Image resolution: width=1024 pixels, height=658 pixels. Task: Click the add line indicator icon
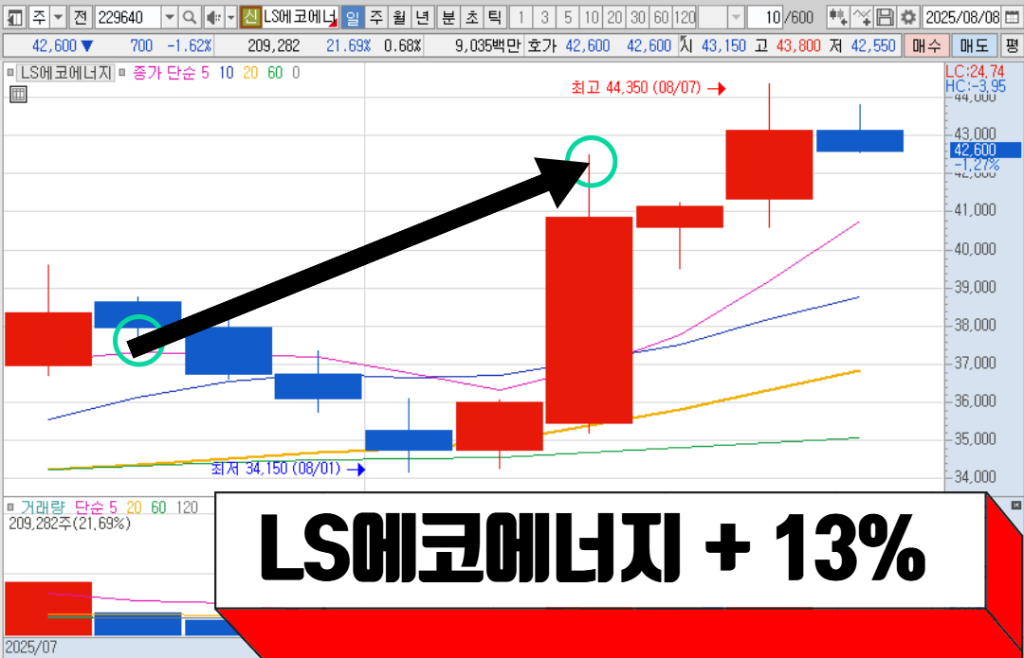pos(861,17)
